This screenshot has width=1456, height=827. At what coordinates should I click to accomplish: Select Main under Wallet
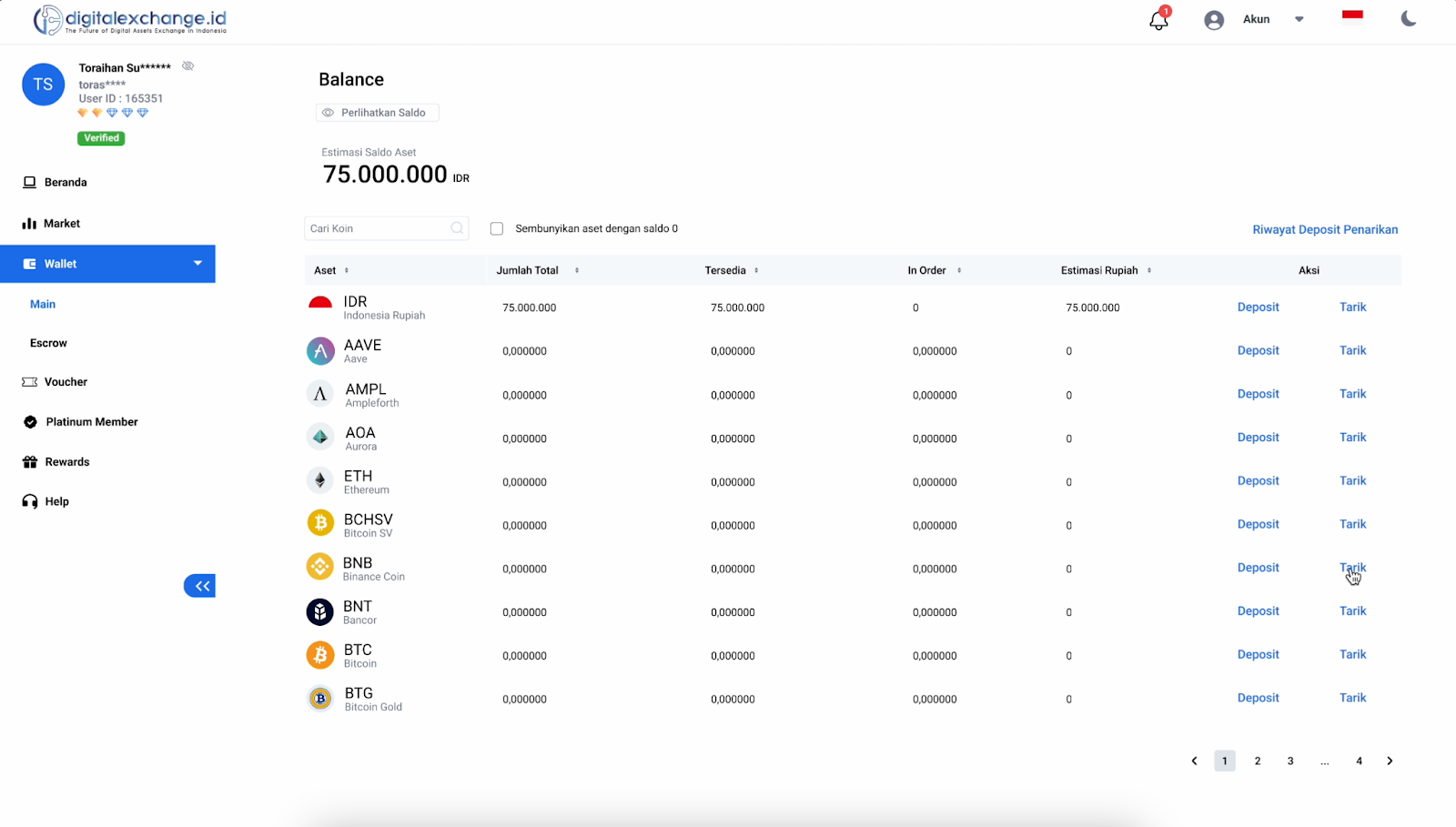point(43,304)
